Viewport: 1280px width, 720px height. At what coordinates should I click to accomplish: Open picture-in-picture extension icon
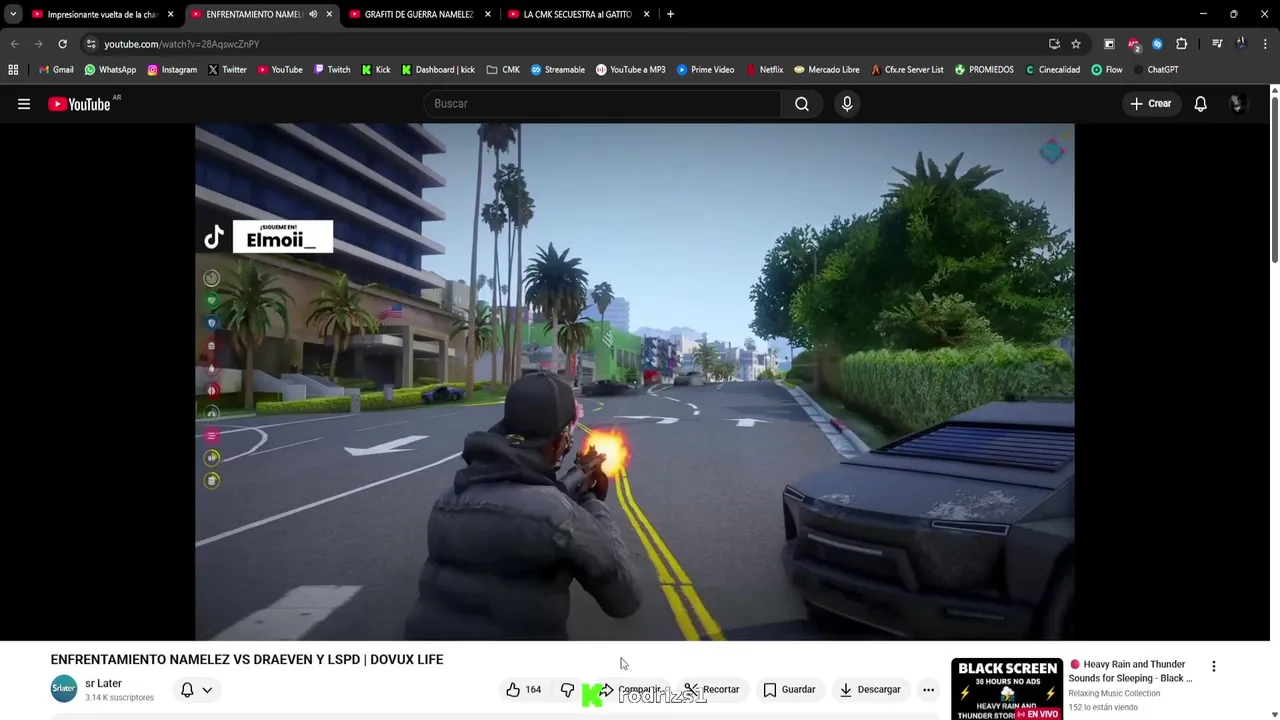click(1109, 44)
